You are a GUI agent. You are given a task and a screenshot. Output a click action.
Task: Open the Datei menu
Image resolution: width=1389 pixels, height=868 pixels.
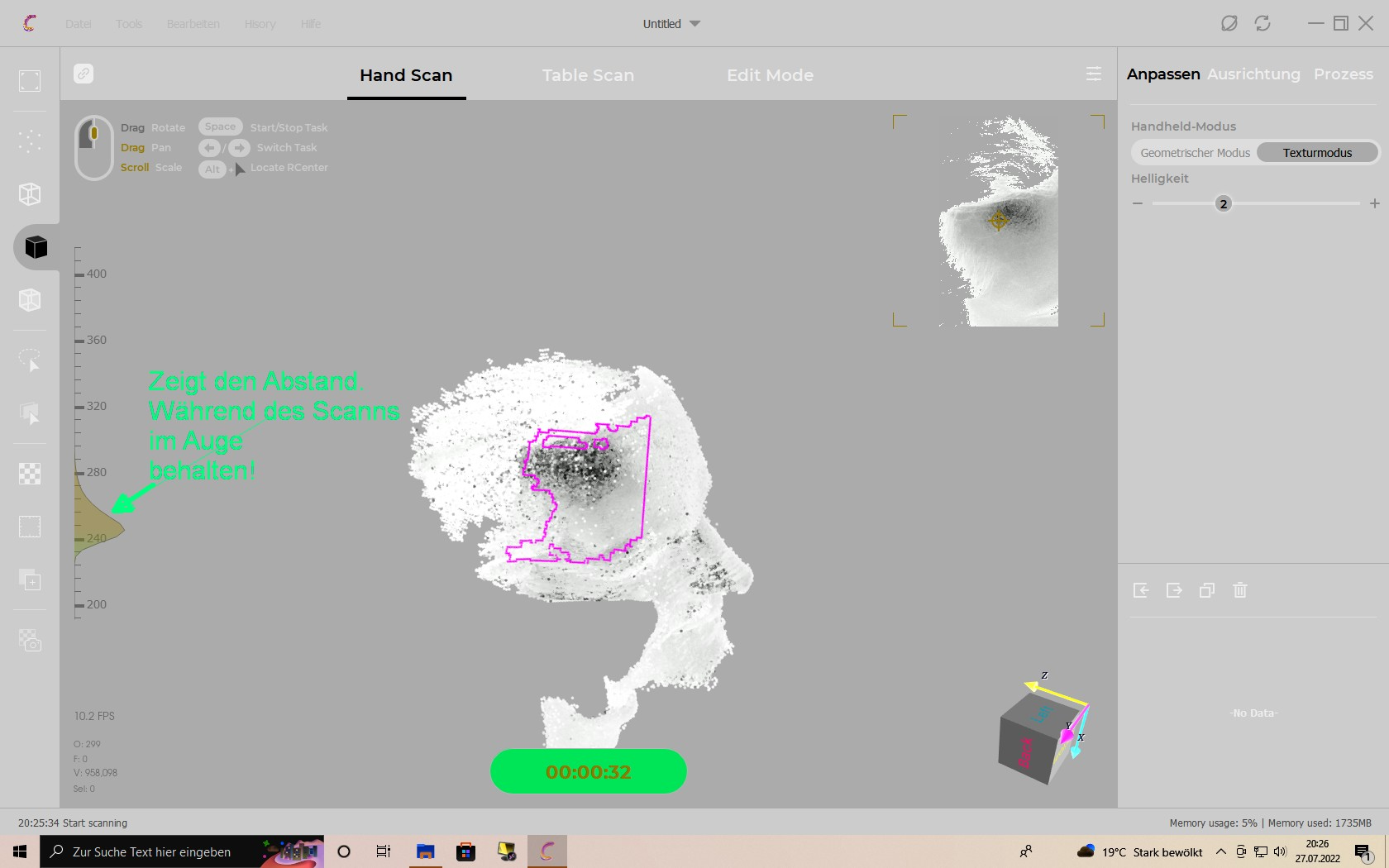point(79,24)
